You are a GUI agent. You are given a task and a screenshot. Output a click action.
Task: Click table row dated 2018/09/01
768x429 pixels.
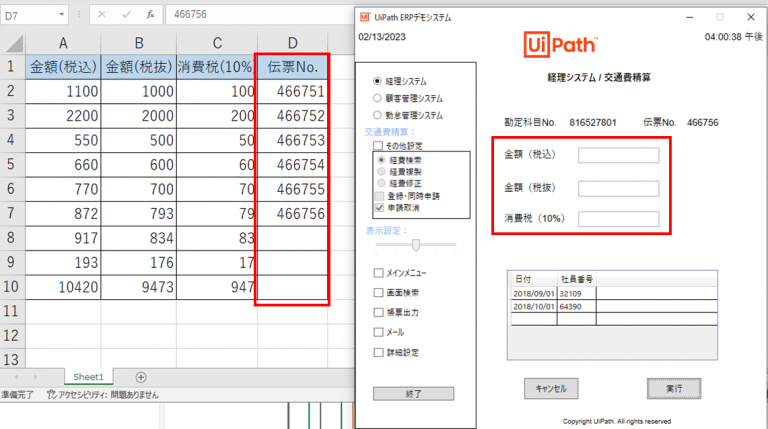612,293
